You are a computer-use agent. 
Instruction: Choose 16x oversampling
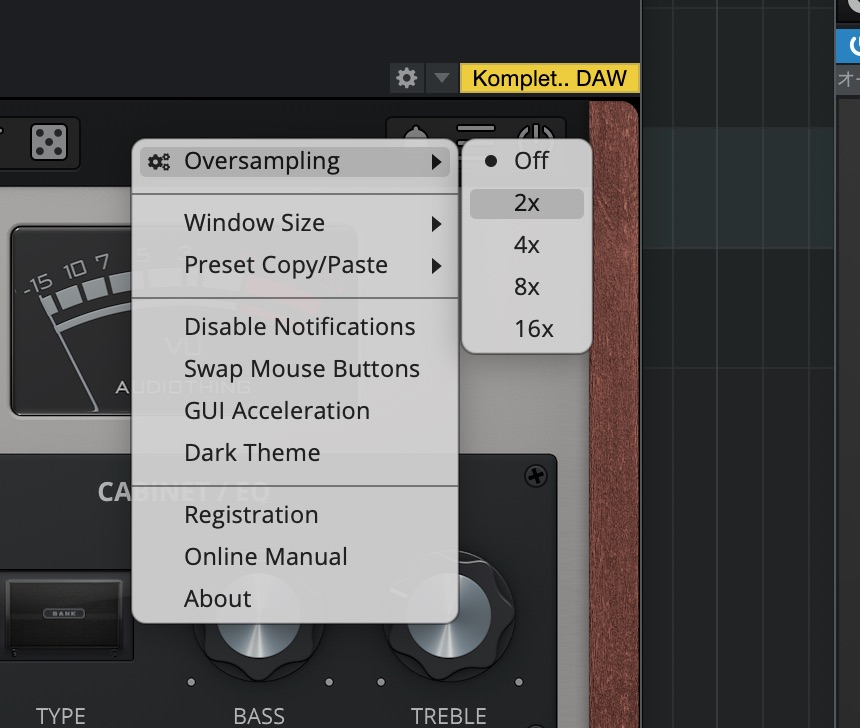tap(533, 329)
